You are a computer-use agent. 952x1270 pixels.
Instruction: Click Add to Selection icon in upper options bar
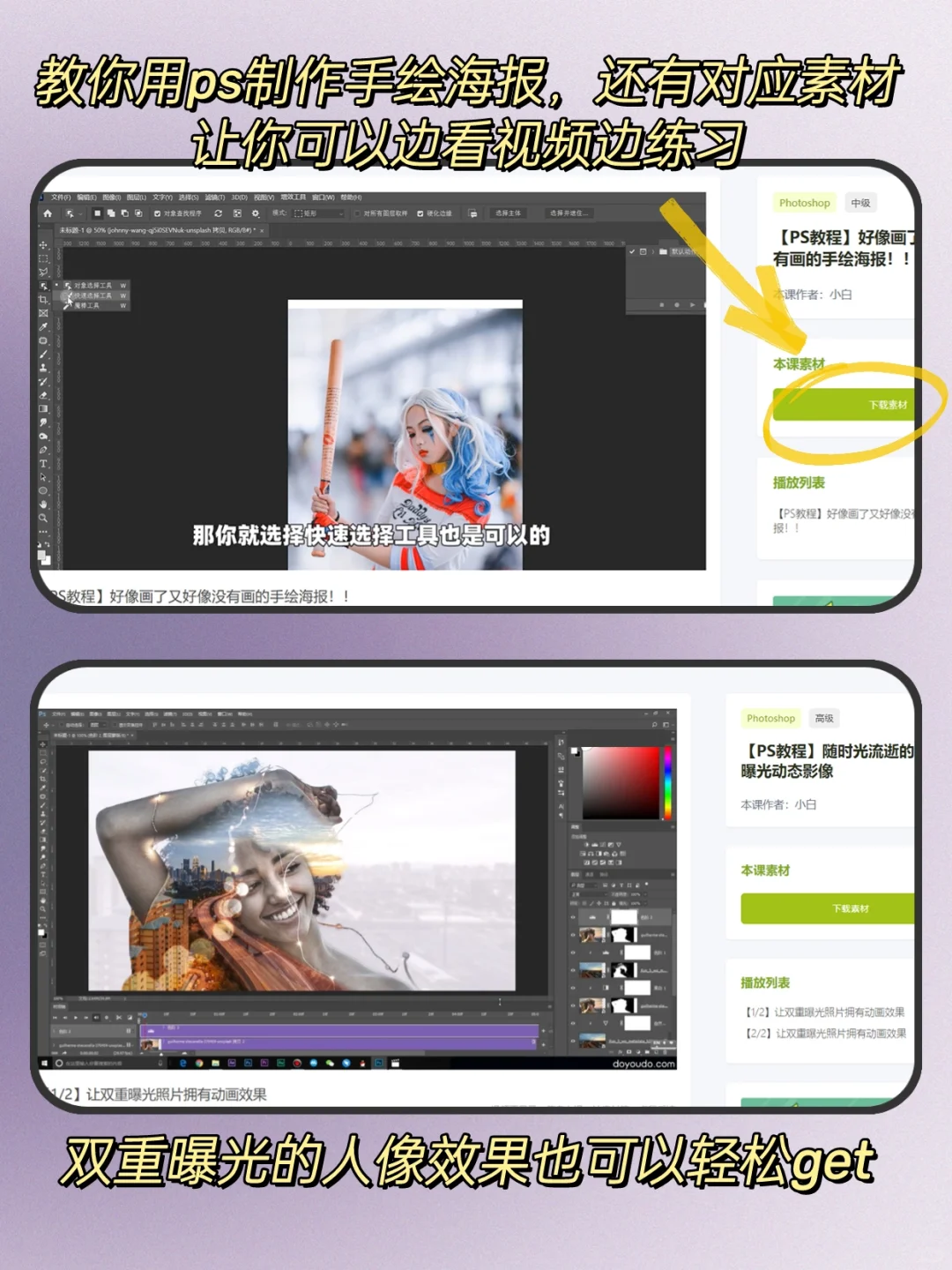click(111, 213)
